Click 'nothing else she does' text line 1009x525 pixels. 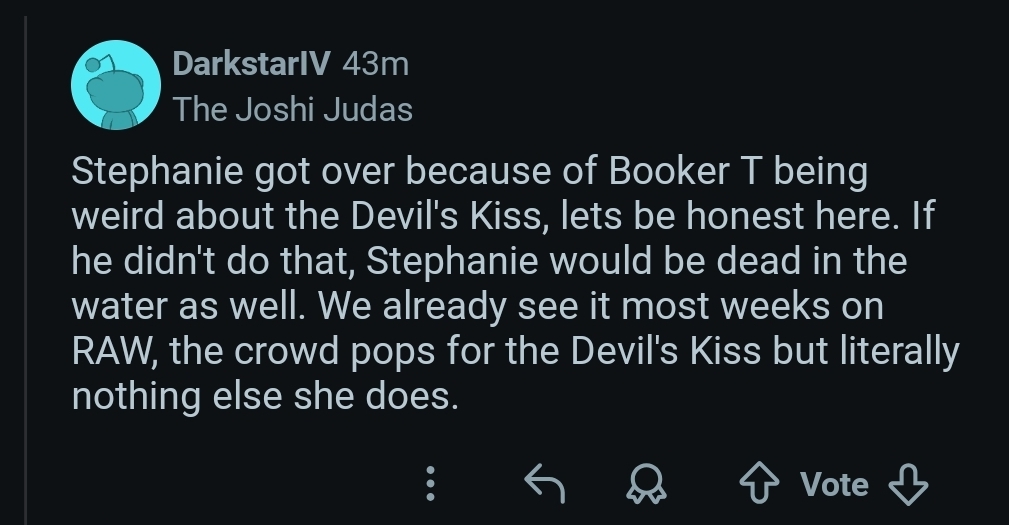[265, 396]
